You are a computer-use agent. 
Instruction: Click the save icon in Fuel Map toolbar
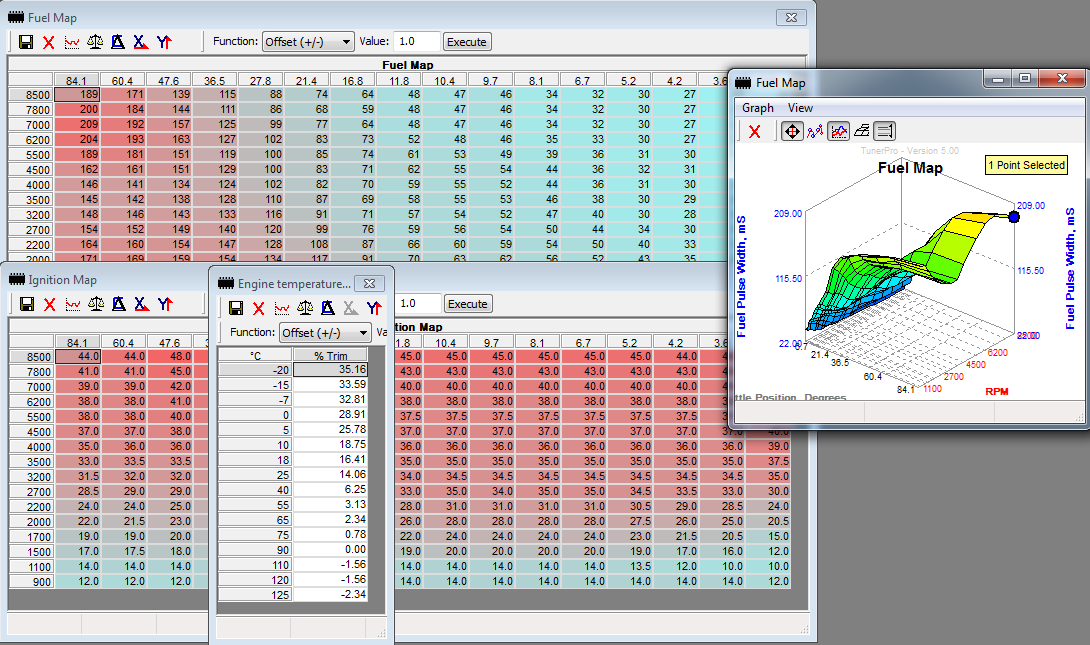tap(26, 42)
